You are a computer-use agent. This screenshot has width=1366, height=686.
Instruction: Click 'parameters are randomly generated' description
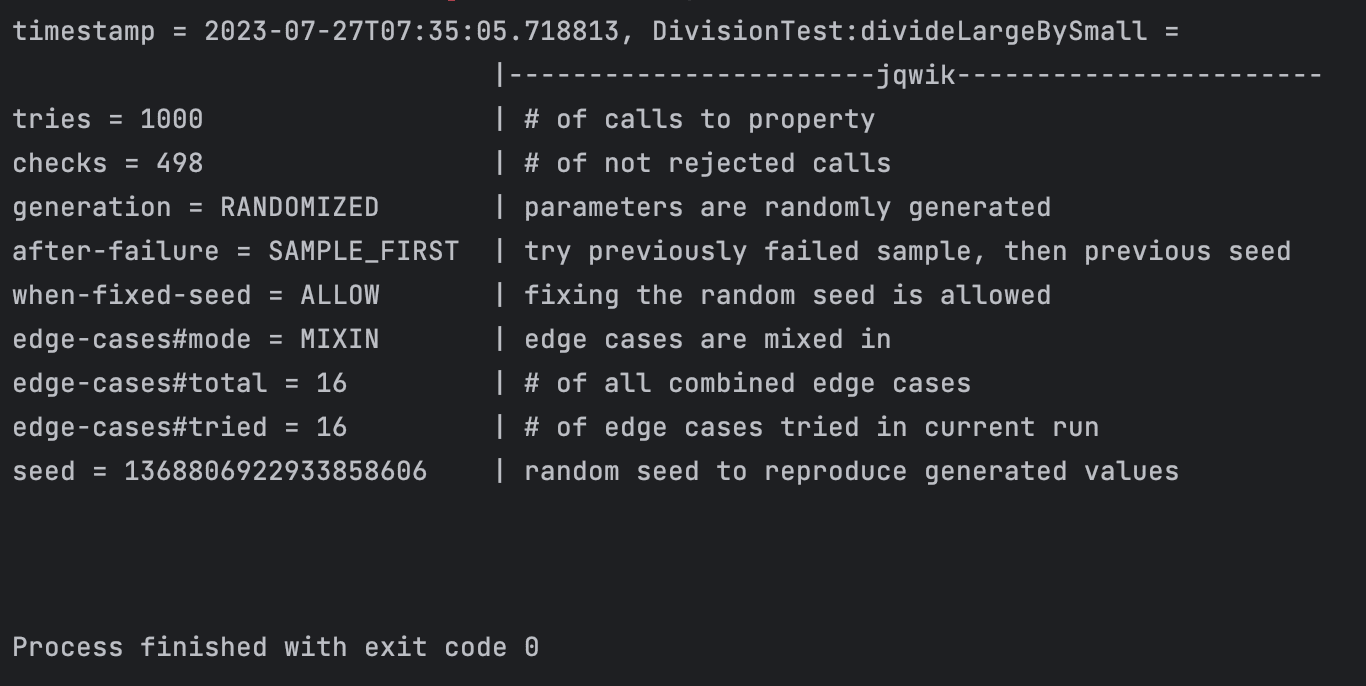[788, 207]
